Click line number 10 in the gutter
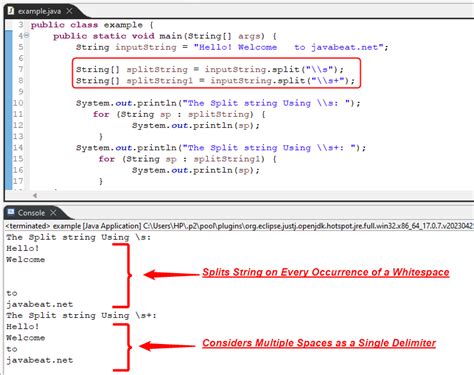Image resolution: width=474 pixels, height=375 pixels. 18,103
